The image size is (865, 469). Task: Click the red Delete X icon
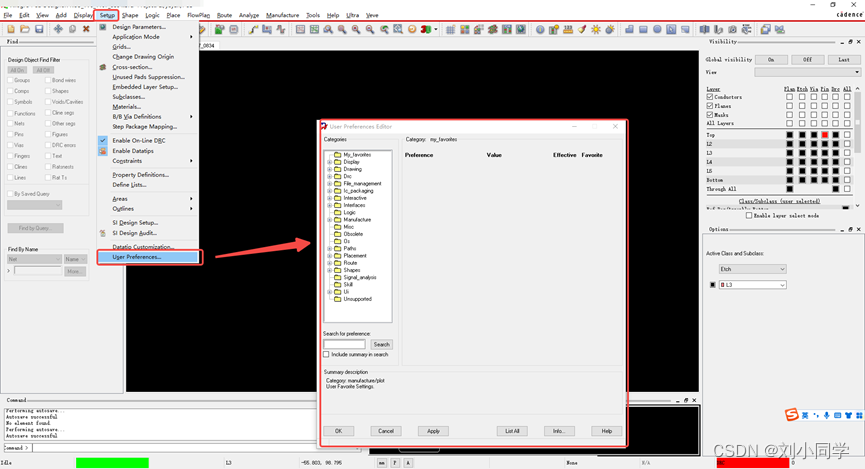tap(86, 29)
